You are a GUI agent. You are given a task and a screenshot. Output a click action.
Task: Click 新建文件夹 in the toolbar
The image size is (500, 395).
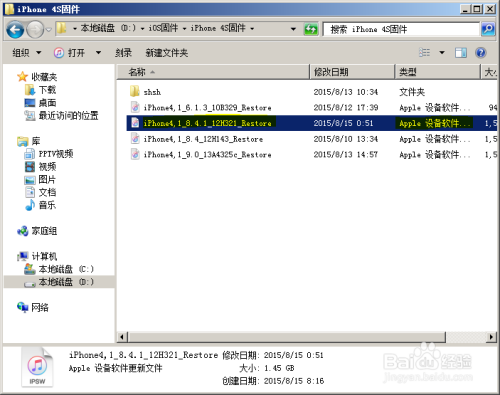click(x=167, y=53)
